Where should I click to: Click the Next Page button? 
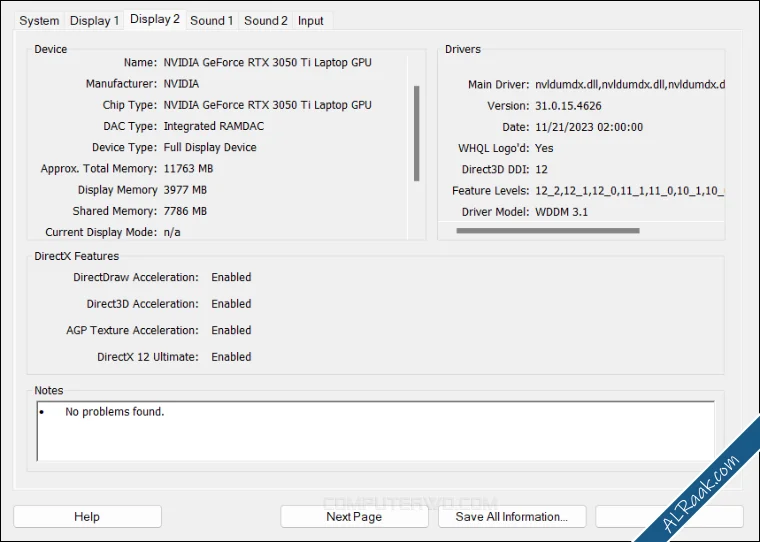(354, 517)
